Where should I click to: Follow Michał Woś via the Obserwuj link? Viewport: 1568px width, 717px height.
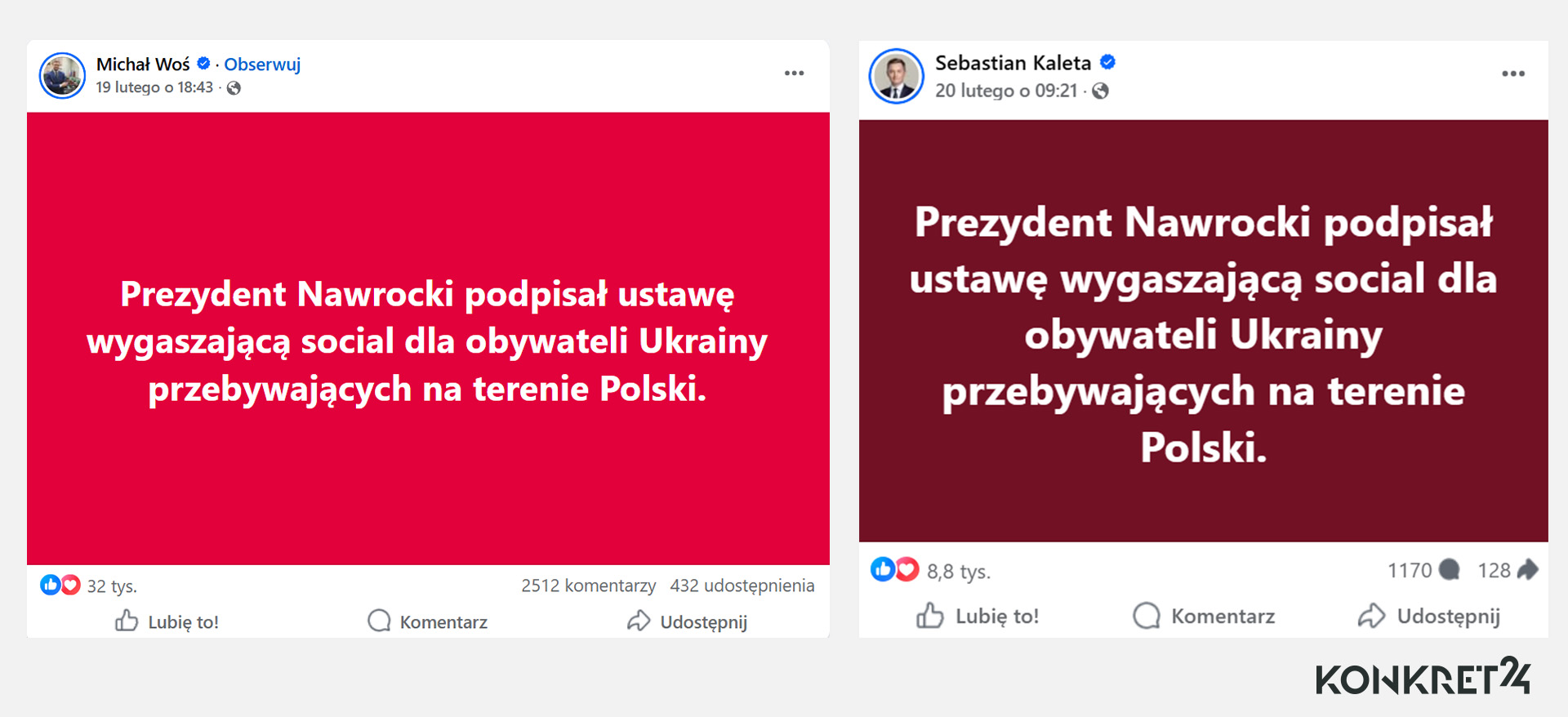pyautogui.click(x=261, y=64)
